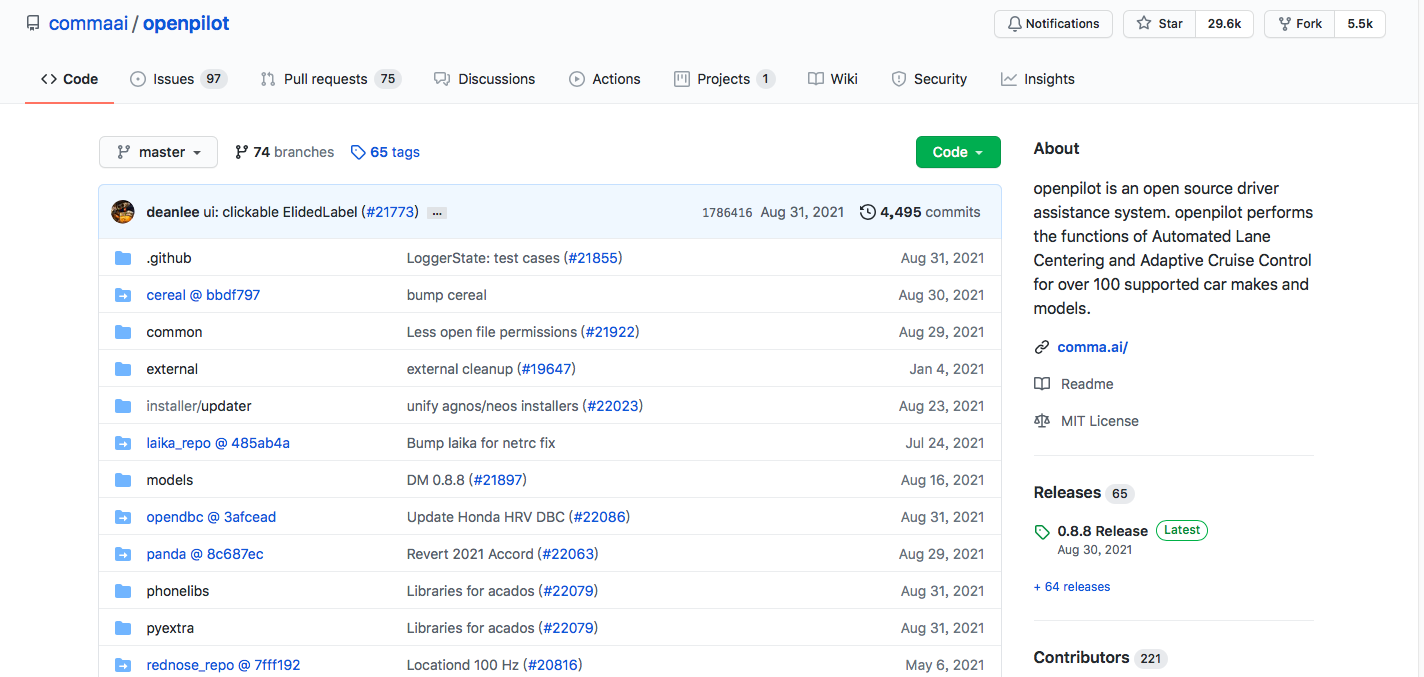Click the phonelibs folder icon
Viewport: 1424px width, 677px height.
point(123,591)
